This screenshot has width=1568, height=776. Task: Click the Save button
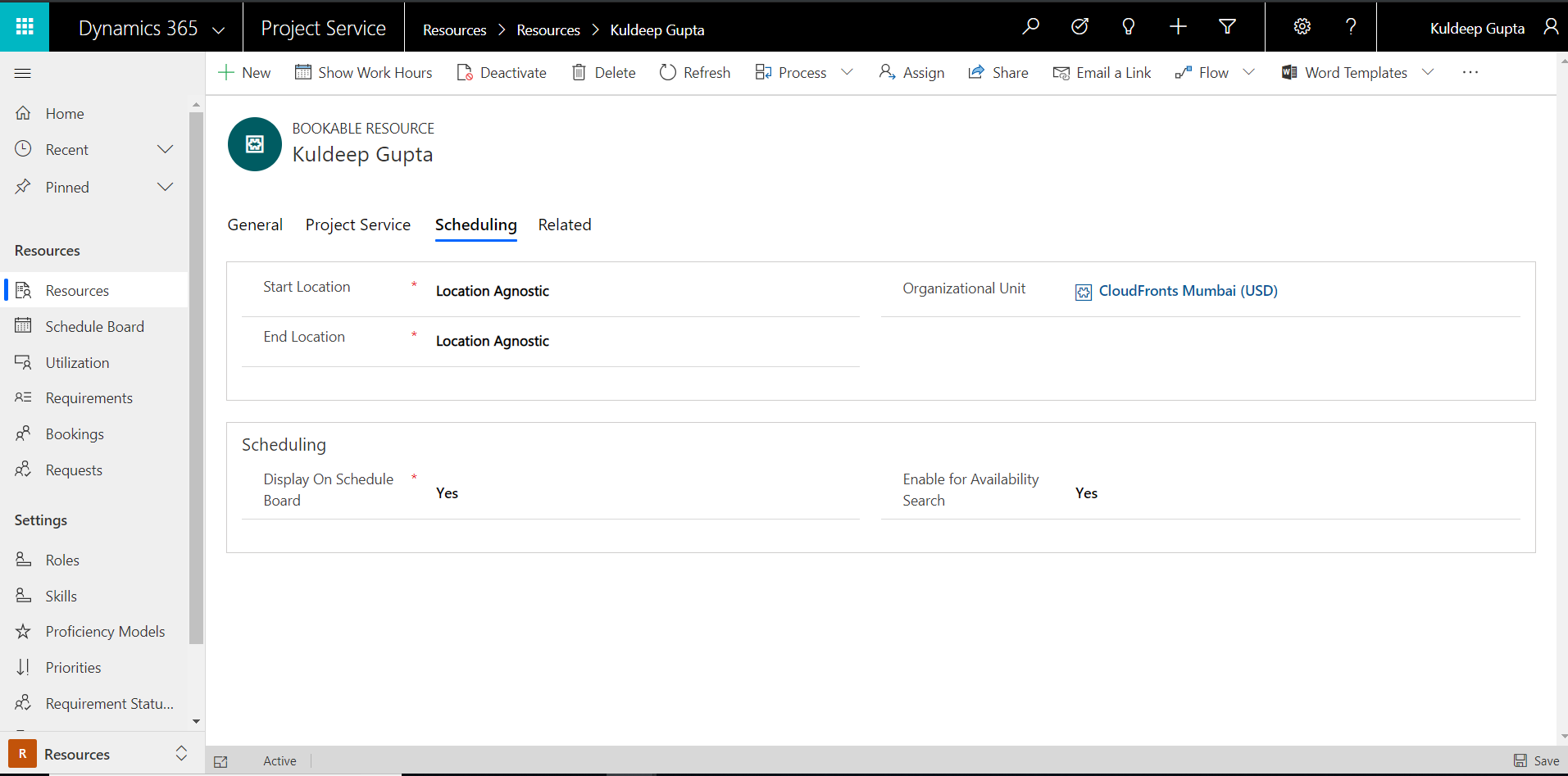1536,760
